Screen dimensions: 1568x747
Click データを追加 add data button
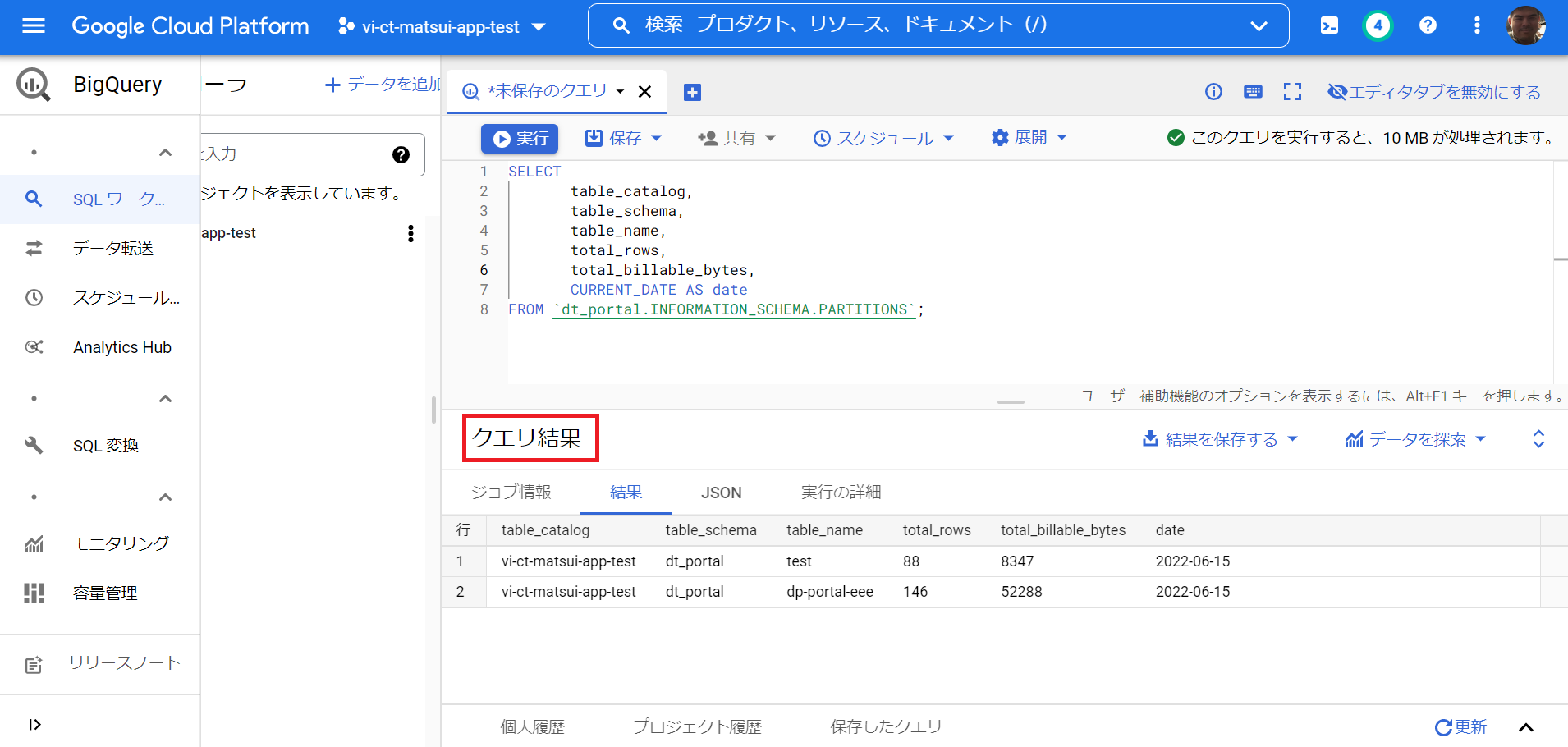tap(383, 85)
